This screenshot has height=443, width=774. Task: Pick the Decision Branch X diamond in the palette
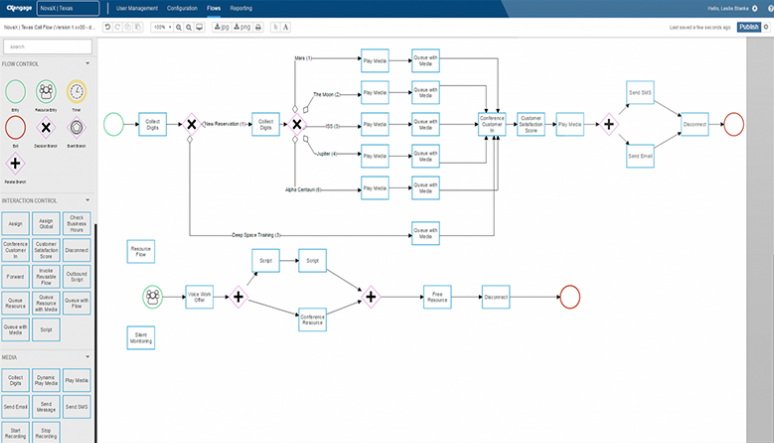point(46,127)
